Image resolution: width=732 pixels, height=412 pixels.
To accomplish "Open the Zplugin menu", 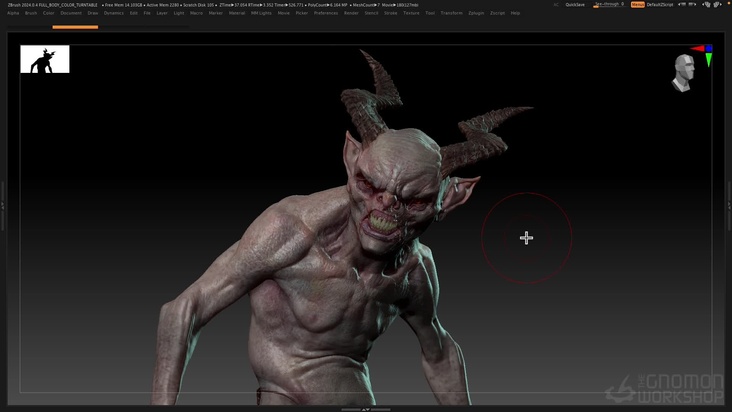I will coord(476,13).
